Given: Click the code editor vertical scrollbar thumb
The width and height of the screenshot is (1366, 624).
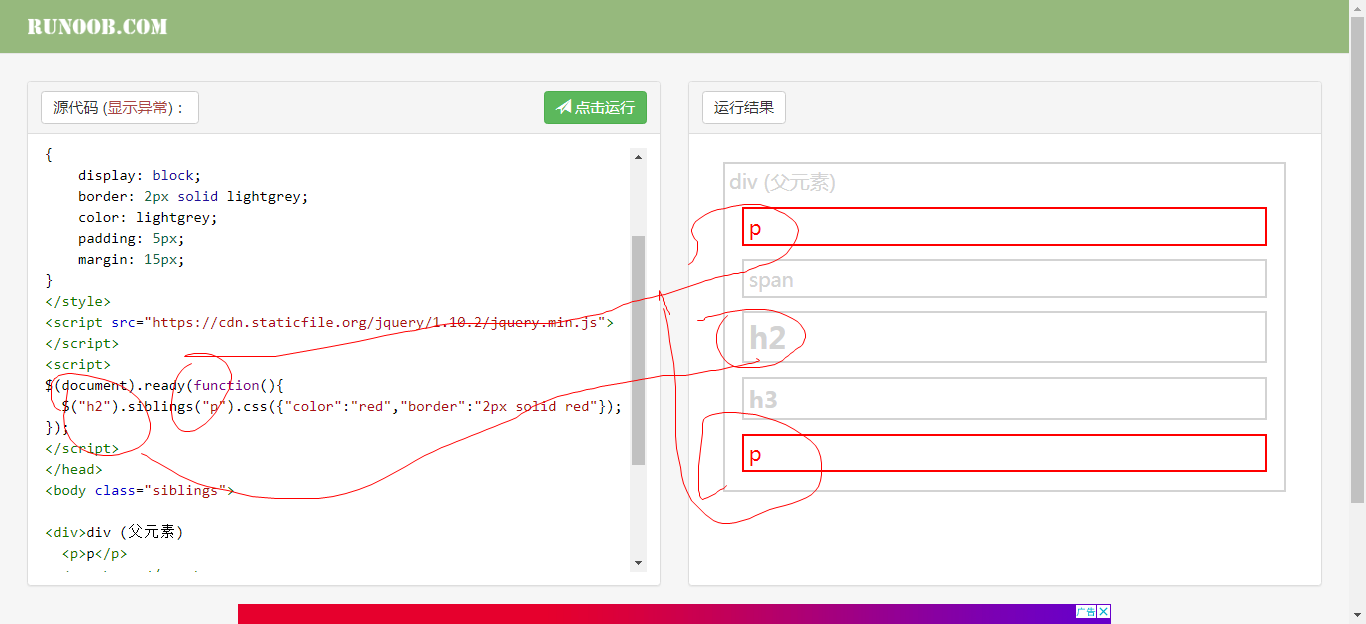Looking at the screenshot, I should coord(639,350).
